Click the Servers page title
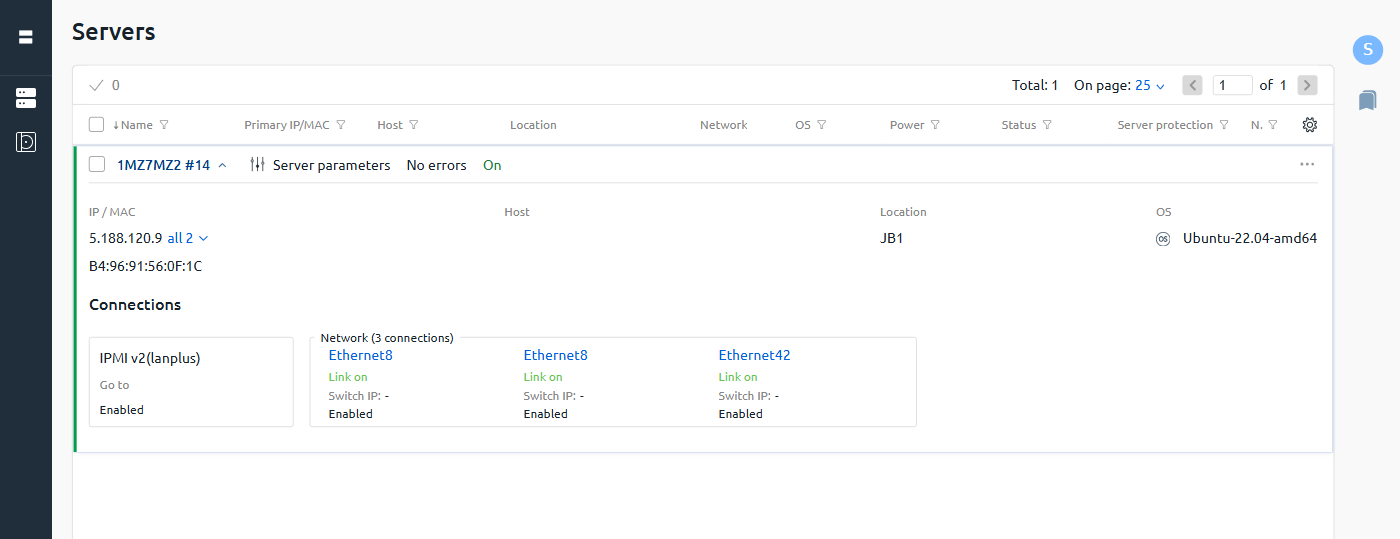Viewport: 1400px width, 539px height. pos(114,31)
